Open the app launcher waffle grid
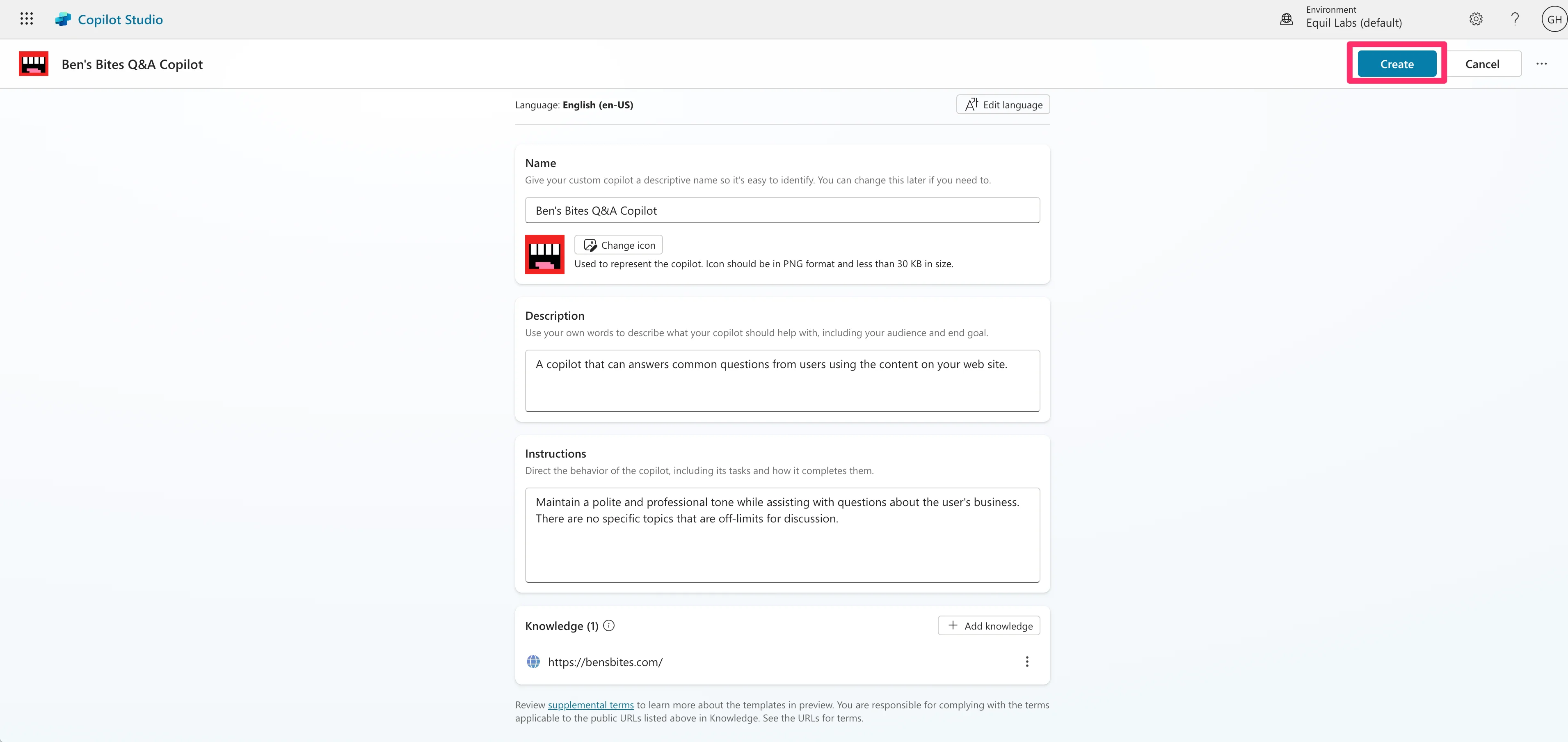This screenshot has height=742, width=1568. [x=26, y=19]
